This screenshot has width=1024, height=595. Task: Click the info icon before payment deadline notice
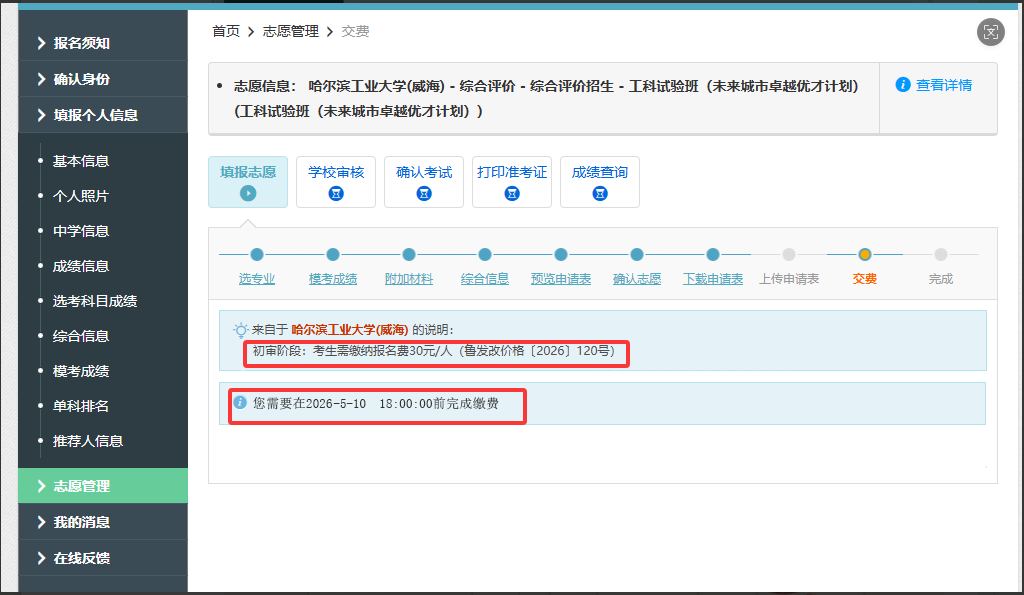(240, 402)
